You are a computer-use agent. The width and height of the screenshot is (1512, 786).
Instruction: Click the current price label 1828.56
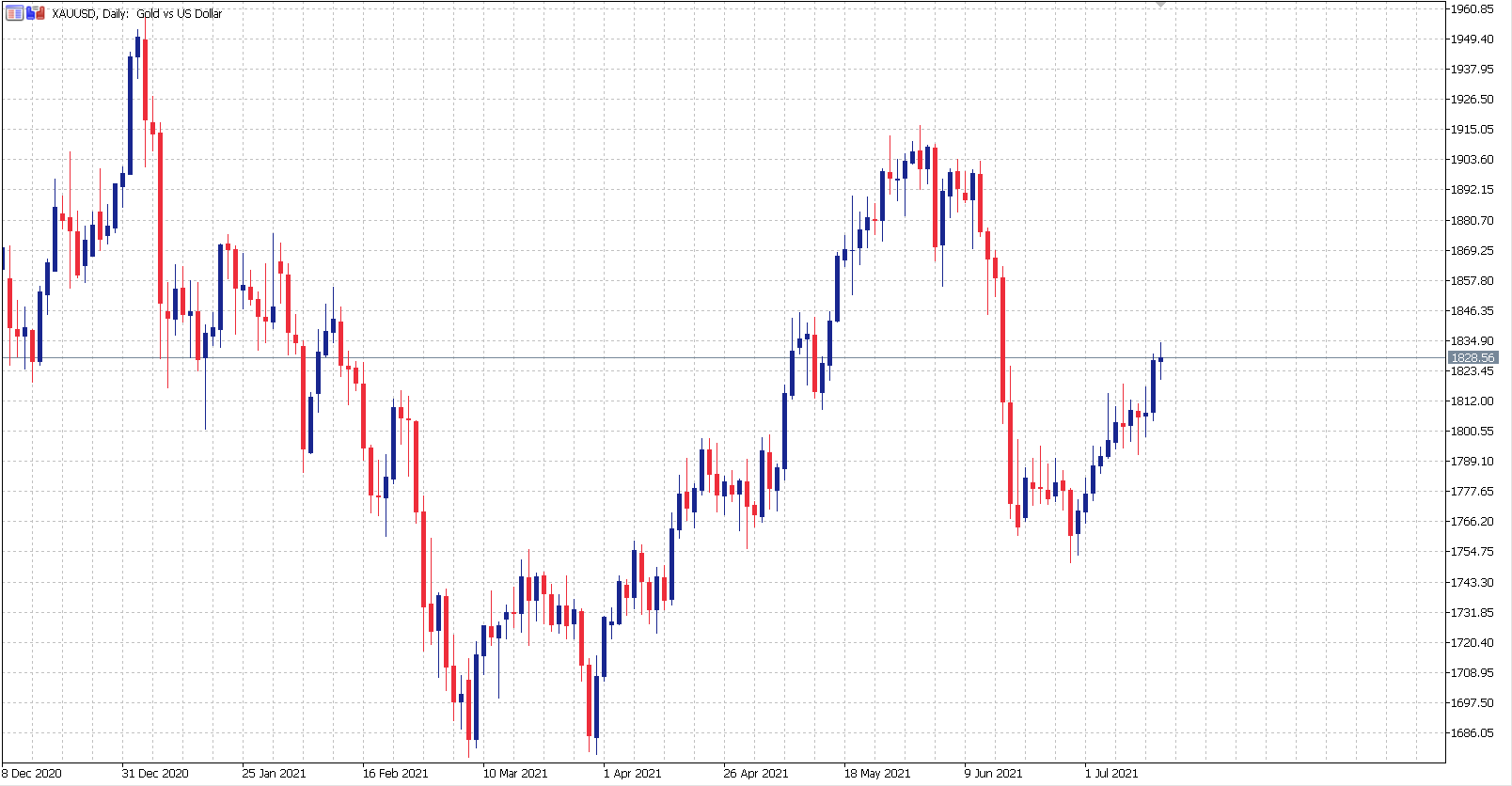pos(1472,357)
